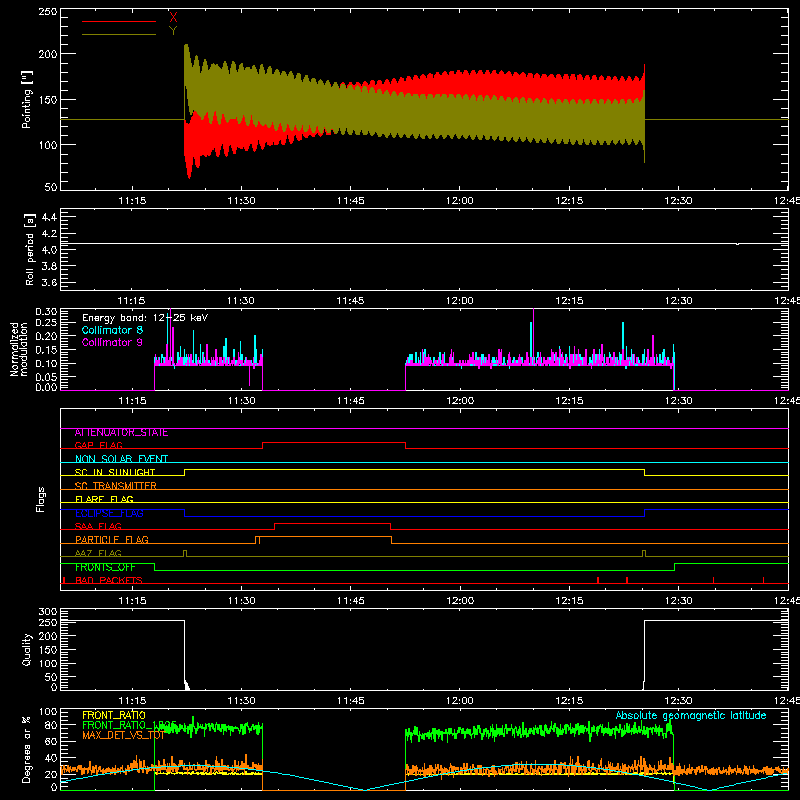Image resolution: width=800 pixels, height=800 pixels.
Task: Click the ATTENUATOR_STATE flag label
Action: (x=121, y=433)
